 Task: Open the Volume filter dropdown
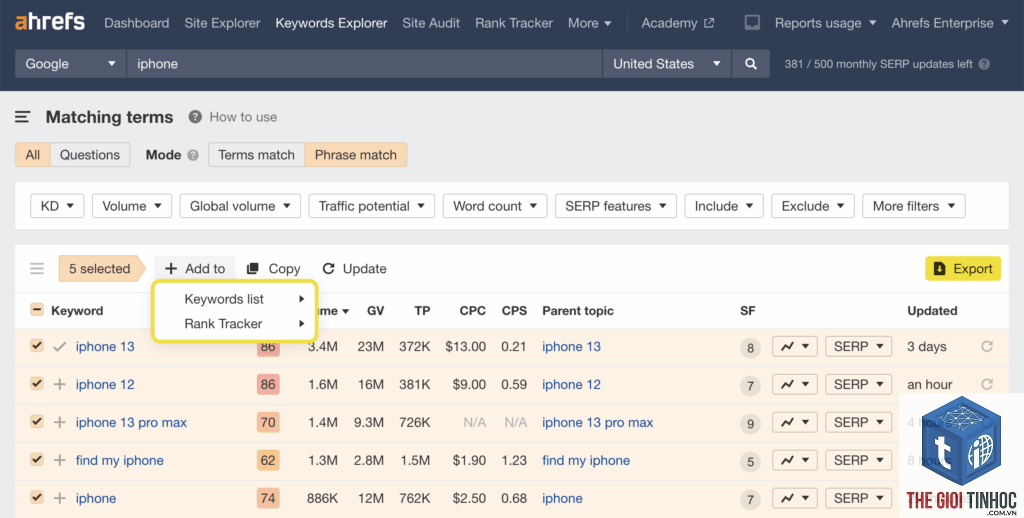131,206
